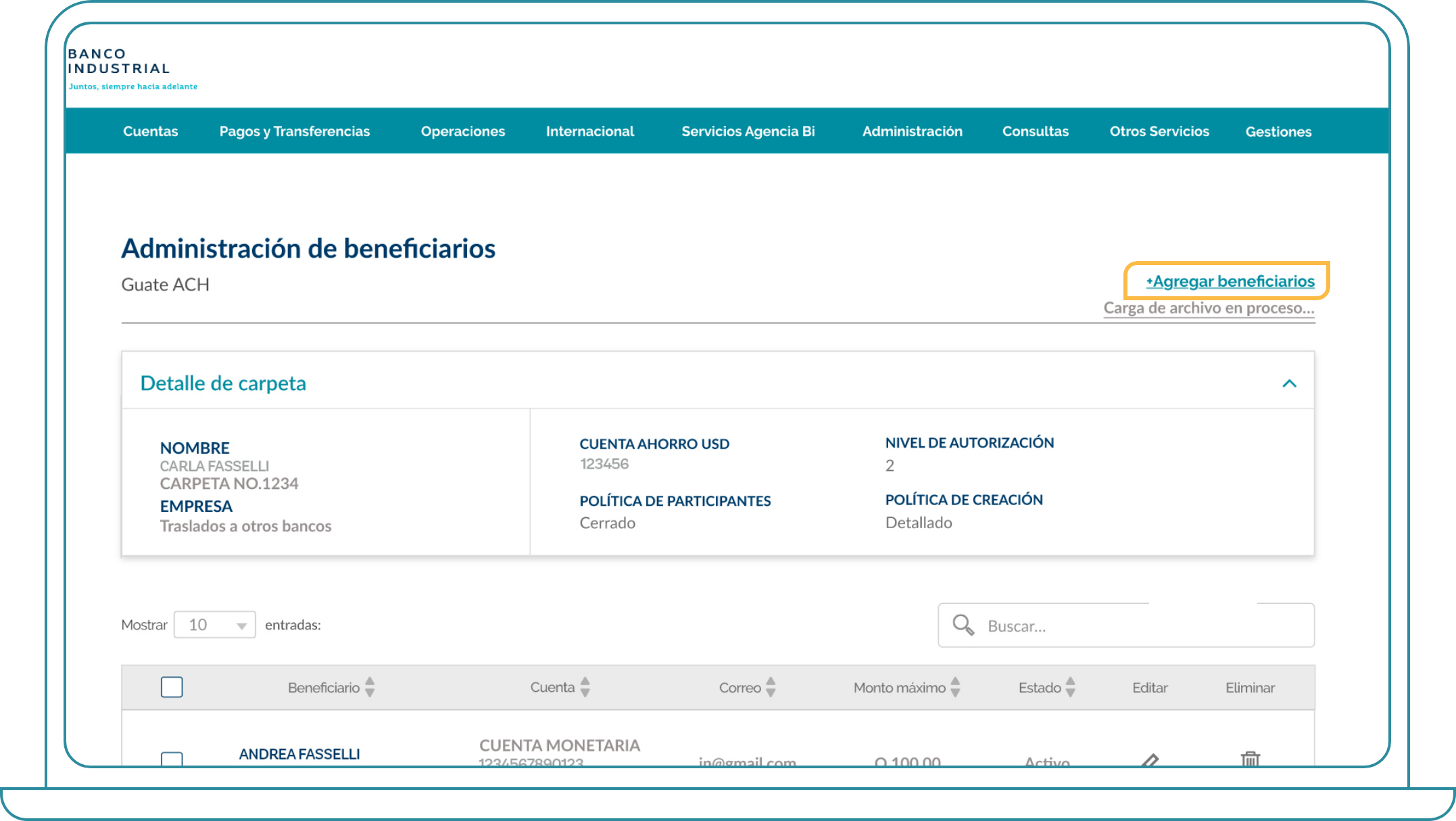Open Otros Servicios menu
Image resolution: width=1456 pixels, height=821 pixels.
[x=1159, y=131]
